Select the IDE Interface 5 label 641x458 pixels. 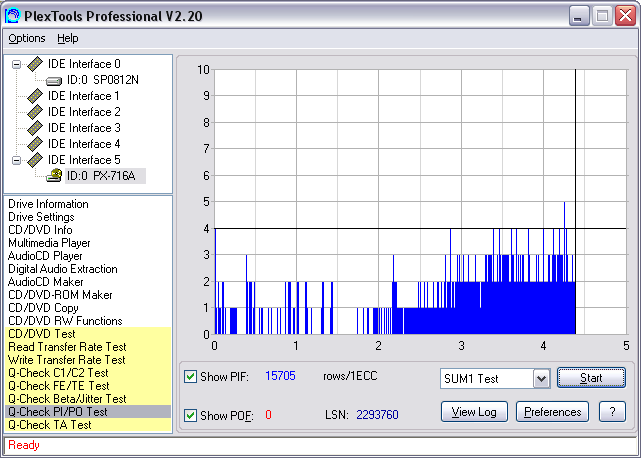[x=84, y=160]
